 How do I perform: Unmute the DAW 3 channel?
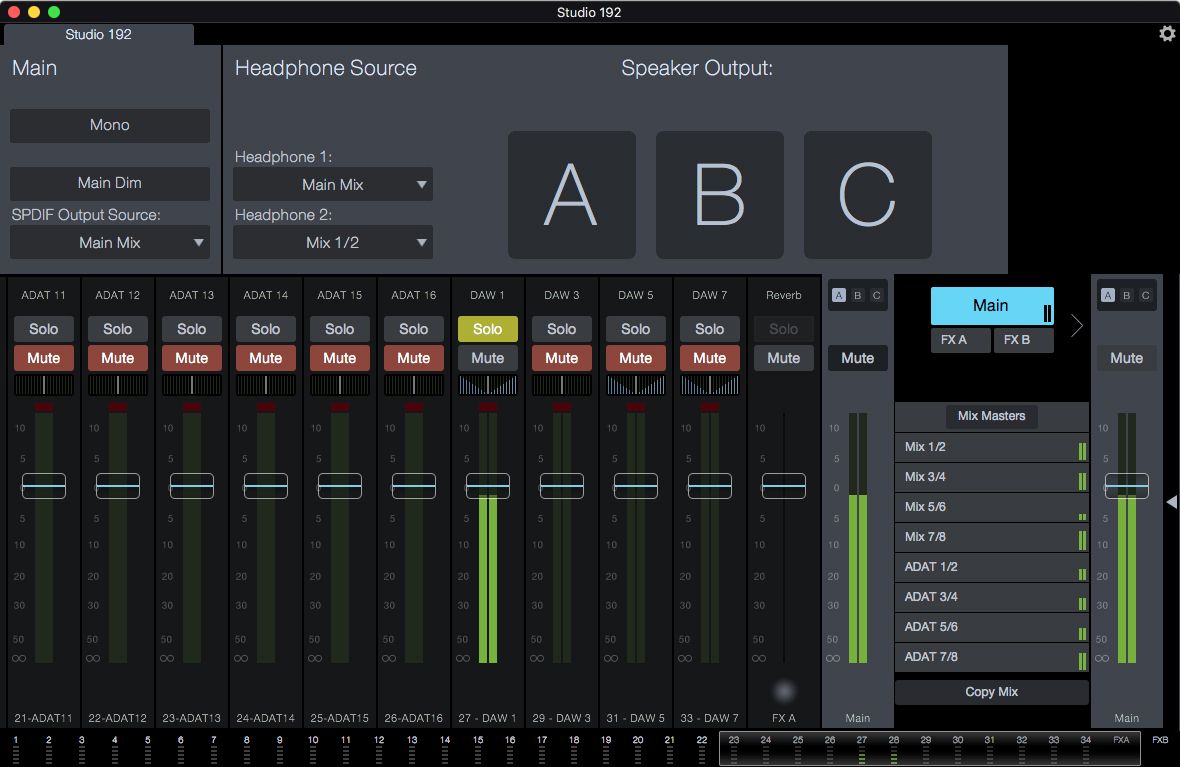coord(561,358)
